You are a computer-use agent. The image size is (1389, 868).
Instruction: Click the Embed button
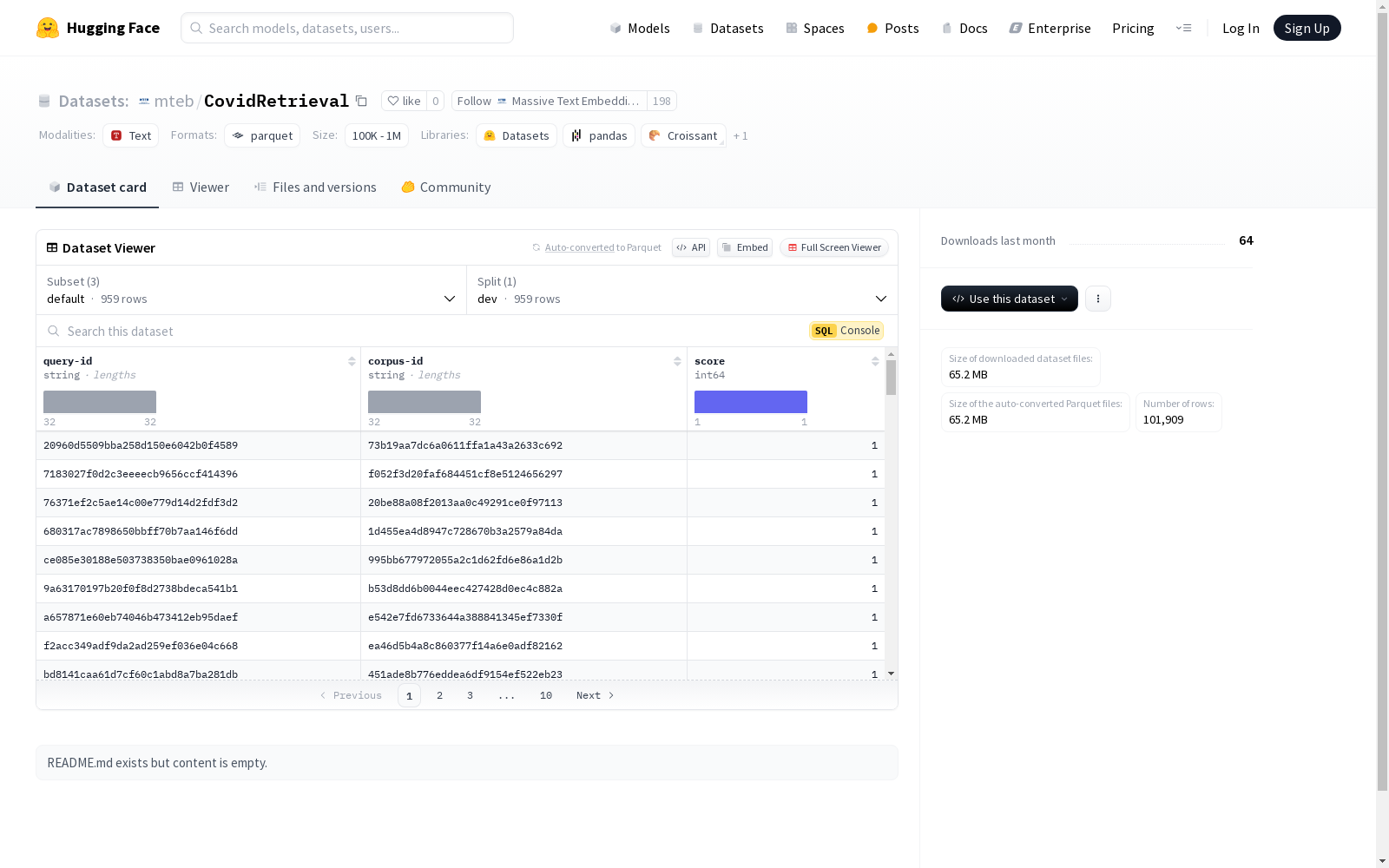coord(745,247)
